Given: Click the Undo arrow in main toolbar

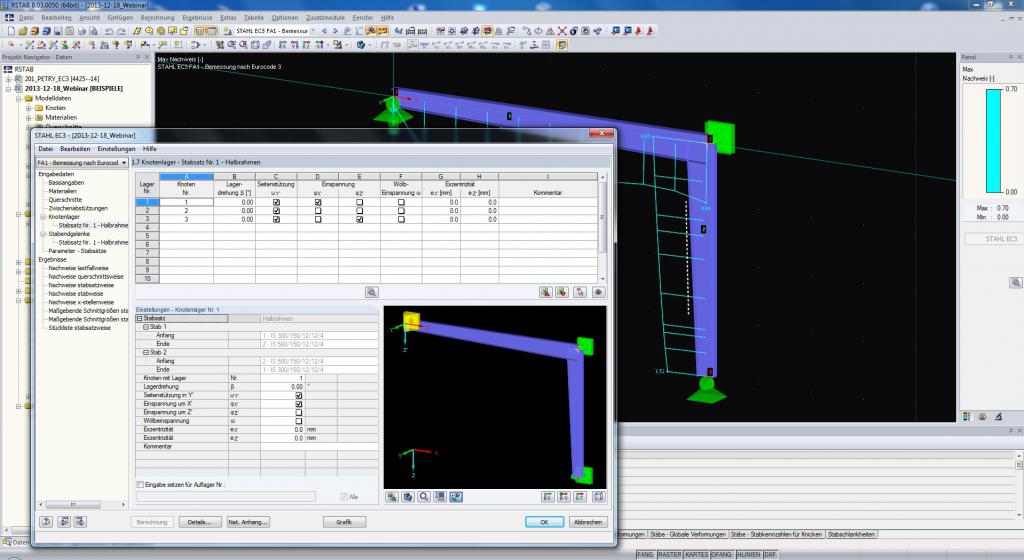Looking at the screenshot, I should pos(109,31).
